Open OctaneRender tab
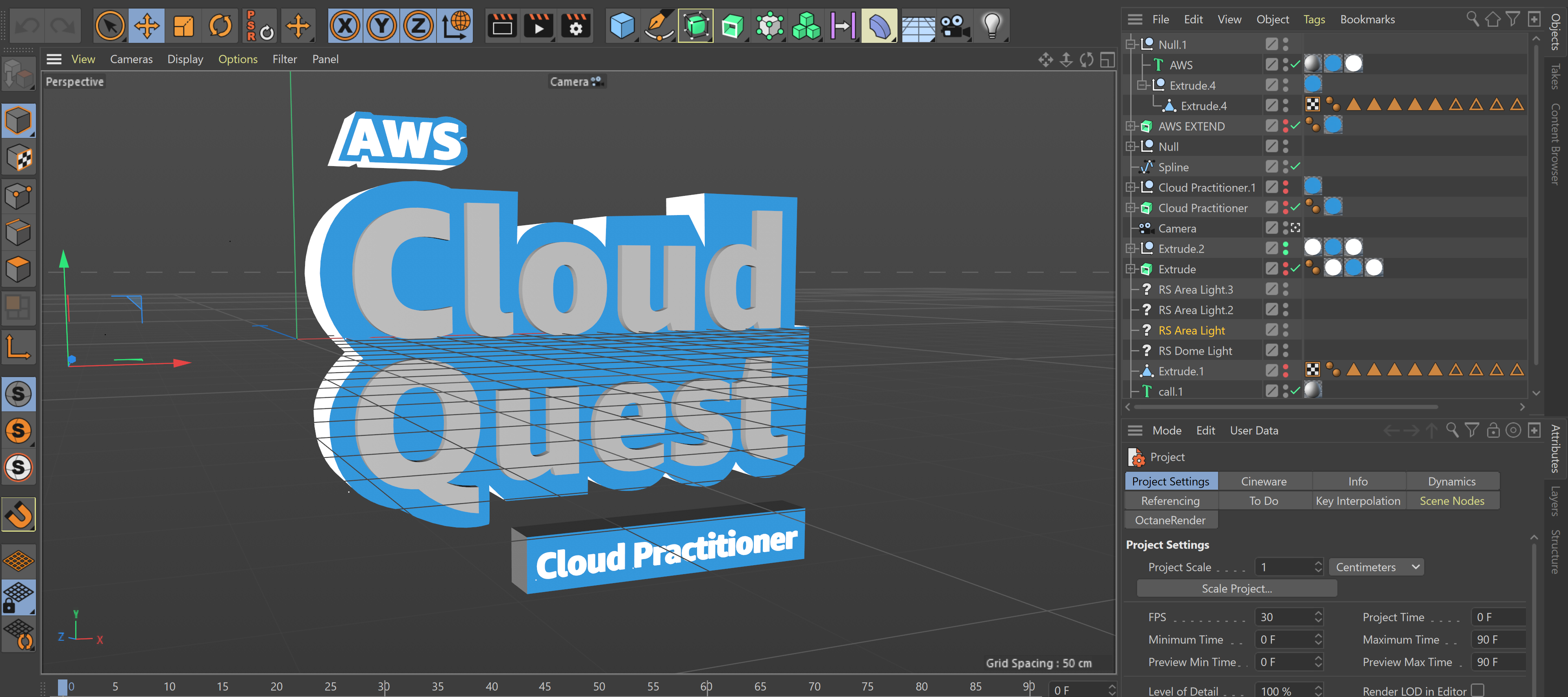This screenshot has height=697, width=1568. (1170, 520)
